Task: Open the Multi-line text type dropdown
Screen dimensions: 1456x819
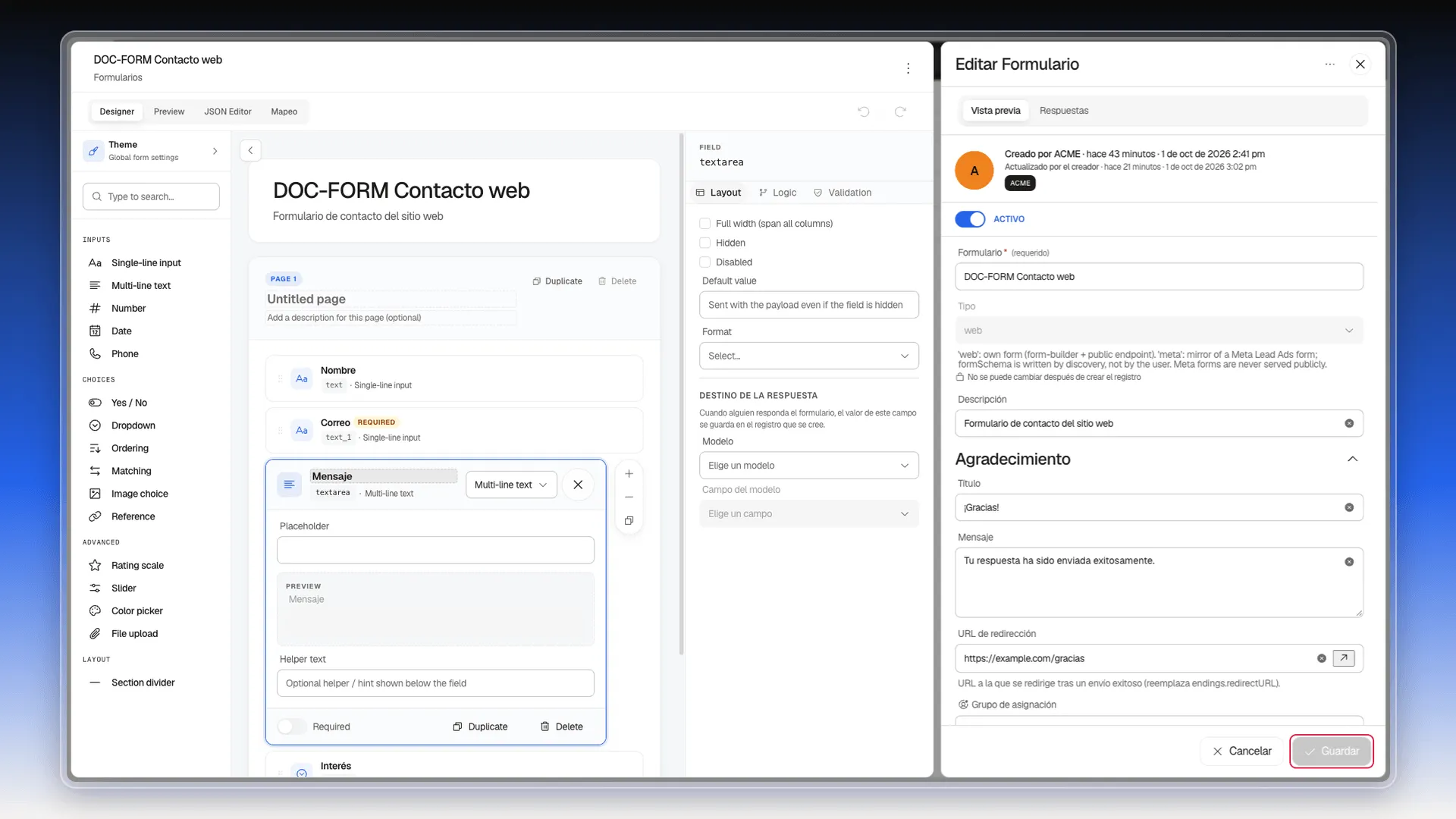Action: pos(511,485)
